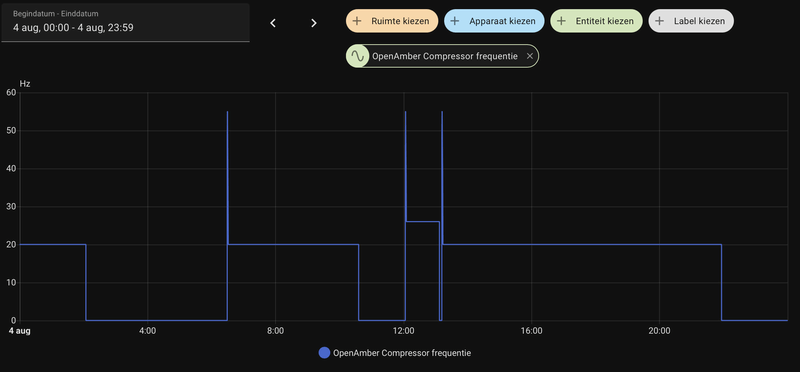This screenshot has width=800, height=372.
Task: Click the 60 value on the y-axis
Action: [x=11, y=92]
